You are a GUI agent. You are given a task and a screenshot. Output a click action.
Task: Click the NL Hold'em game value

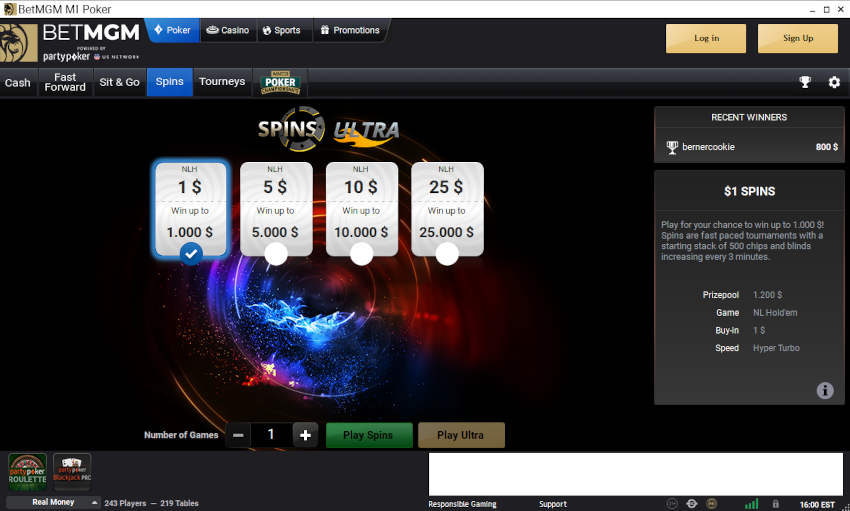775,313
